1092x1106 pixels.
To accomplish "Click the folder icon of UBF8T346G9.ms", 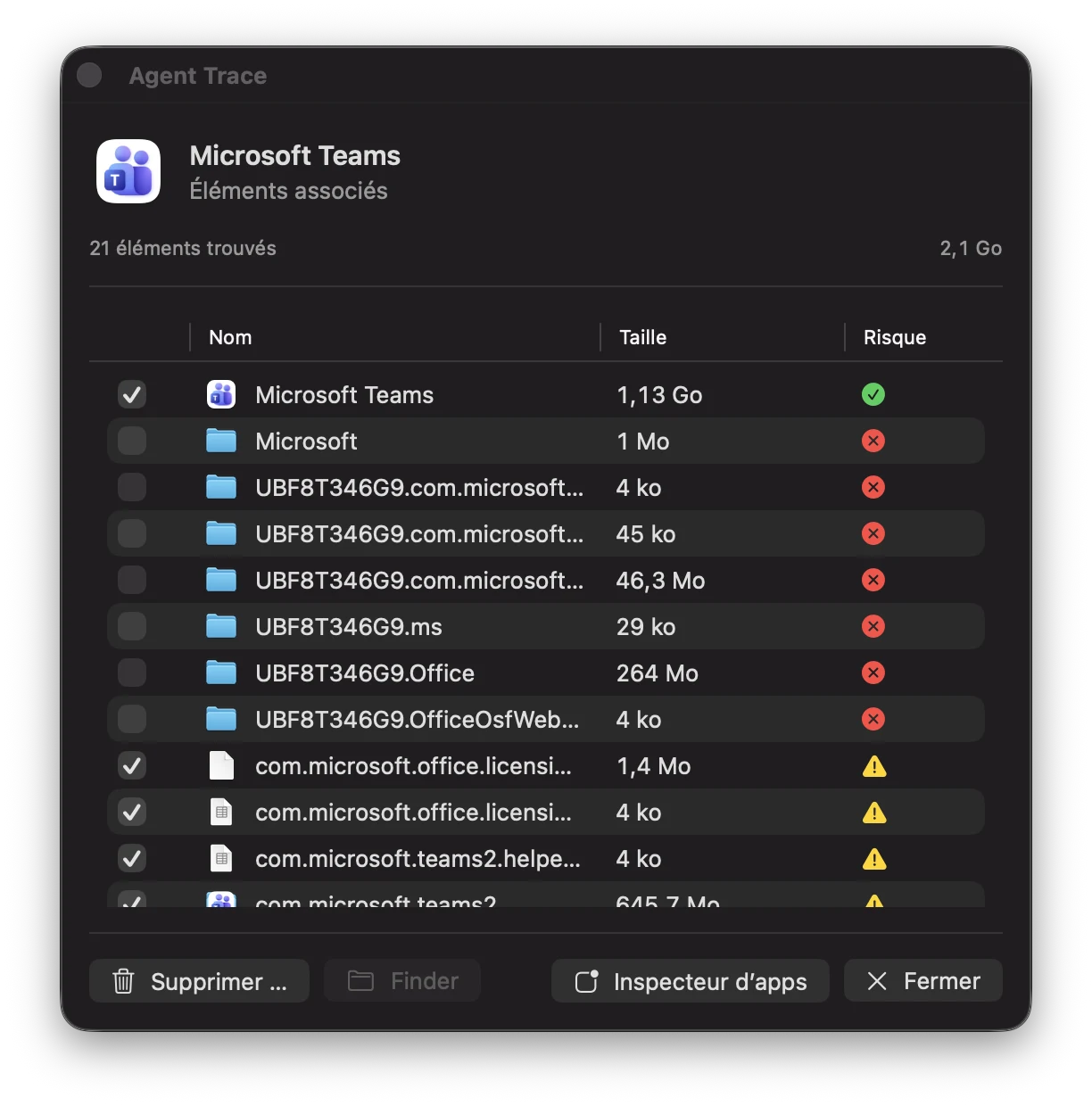I will tap(221, 626).
